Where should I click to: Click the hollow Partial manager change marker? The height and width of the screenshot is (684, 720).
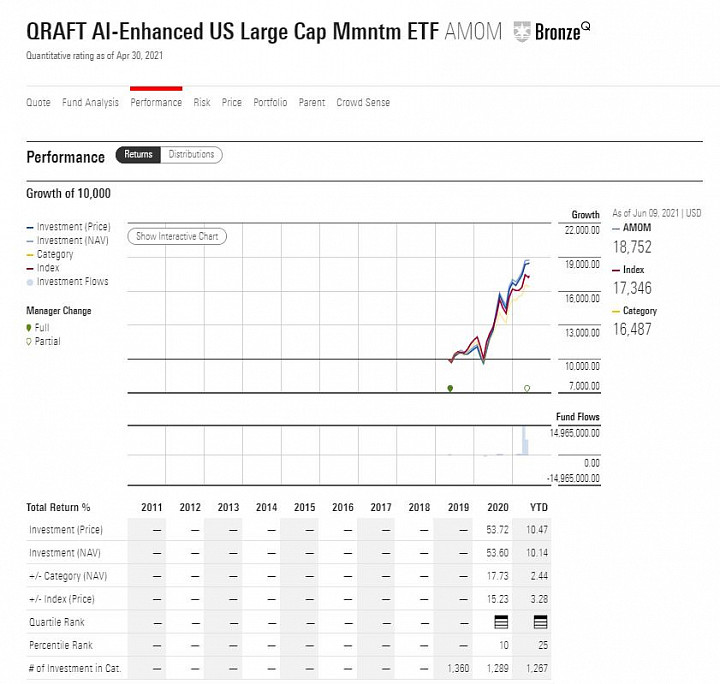pos(527,388)
